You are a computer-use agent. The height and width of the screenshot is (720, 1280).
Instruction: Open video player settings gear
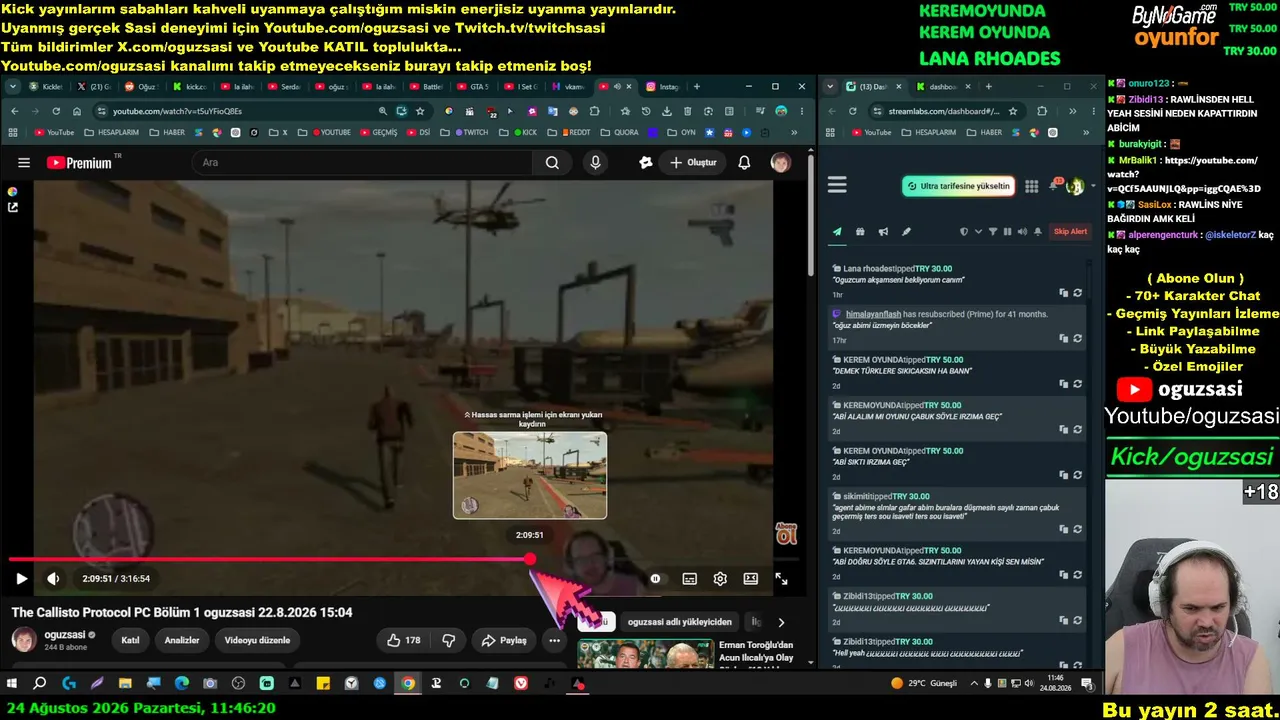click(x=720, y=579)
